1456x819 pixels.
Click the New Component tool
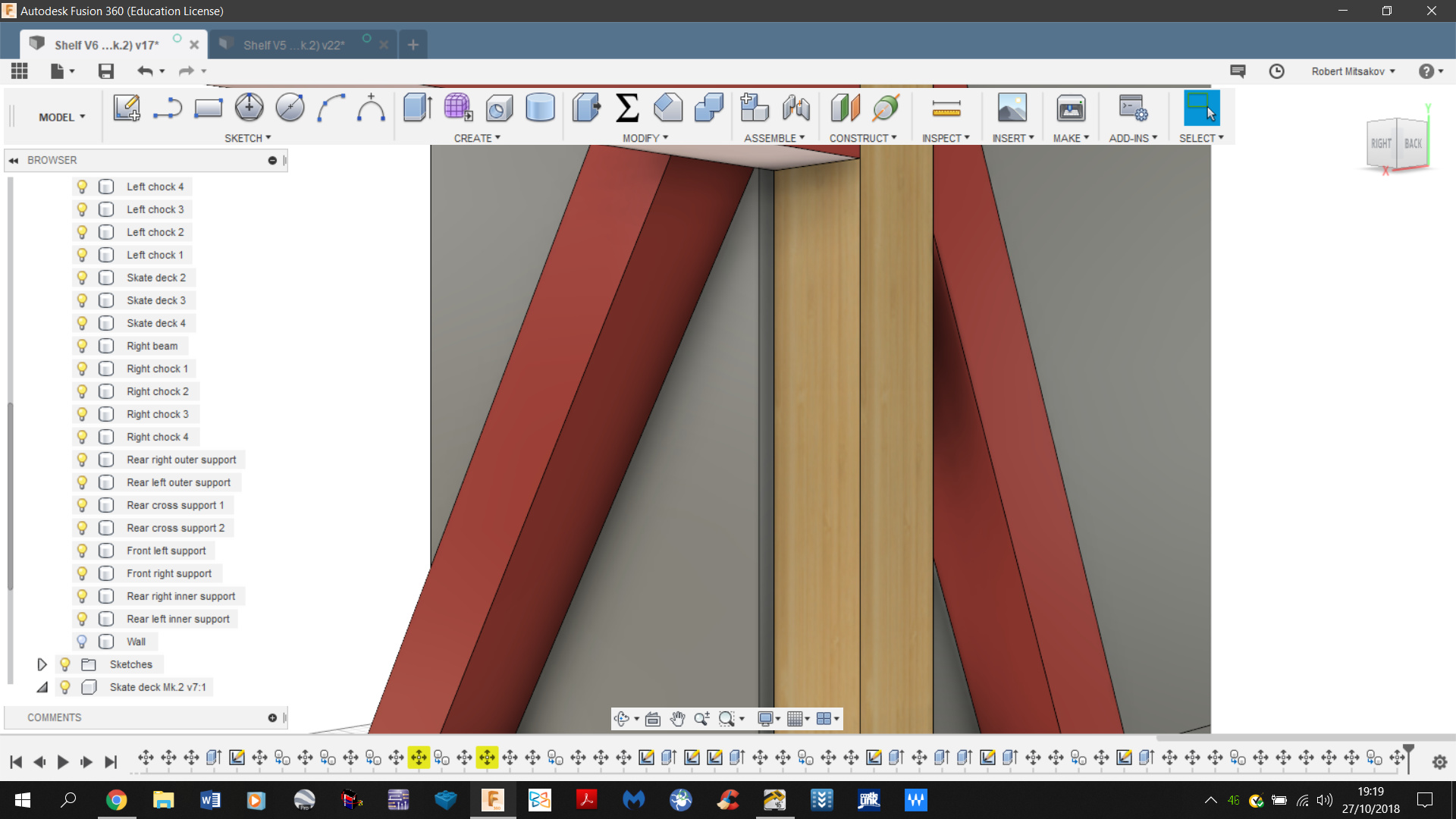[755, 108]
